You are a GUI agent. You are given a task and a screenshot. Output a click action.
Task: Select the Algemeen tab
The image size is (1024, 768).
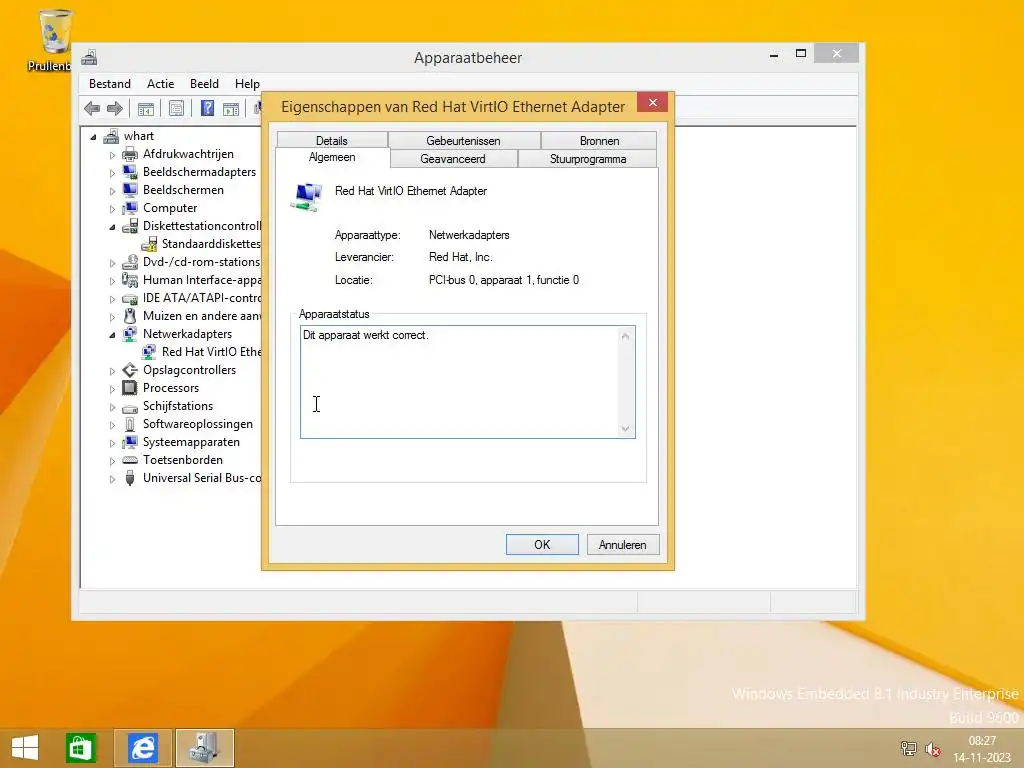(x=332, y=157)
